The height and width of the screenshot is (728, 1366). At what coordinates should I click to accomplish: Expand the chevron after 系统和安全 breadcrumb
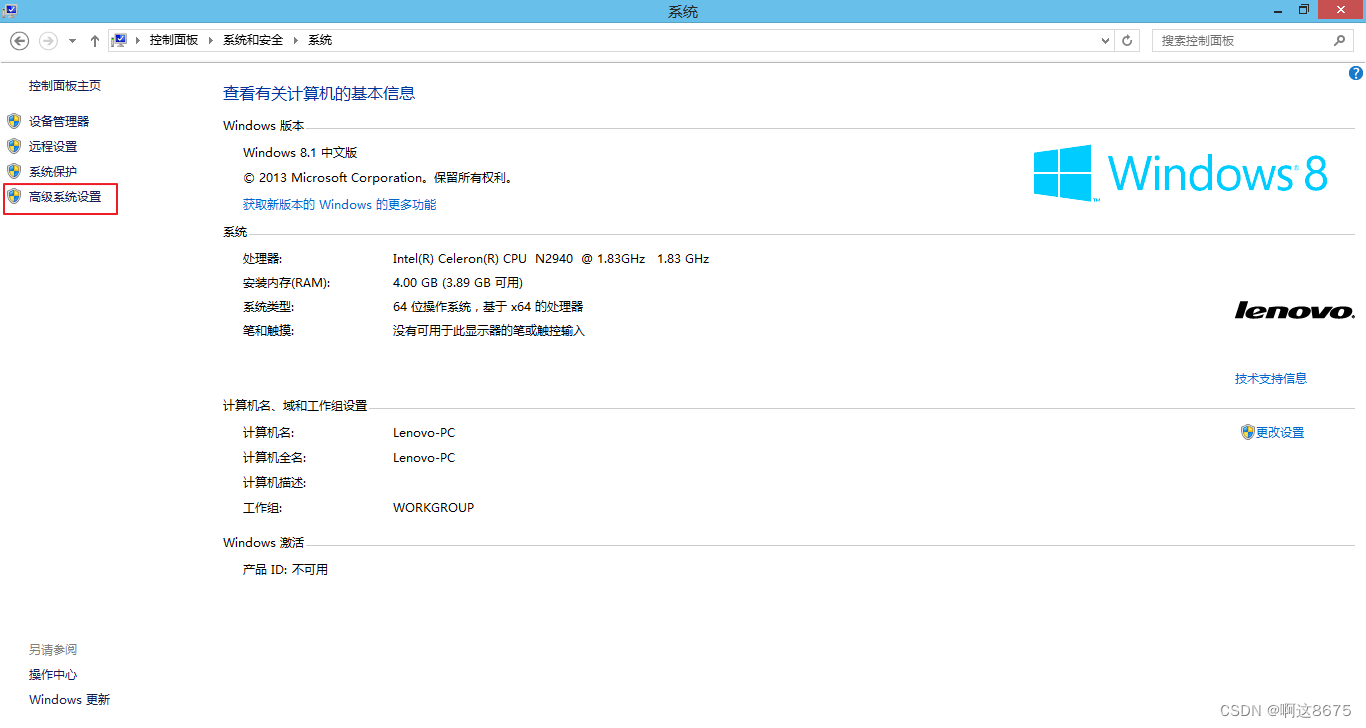(x=295, y=40)
